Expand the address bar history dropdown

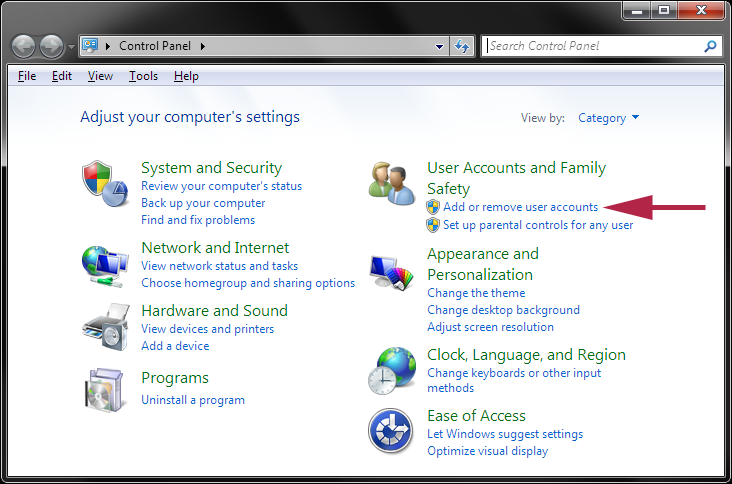click(x=439, y=46)
